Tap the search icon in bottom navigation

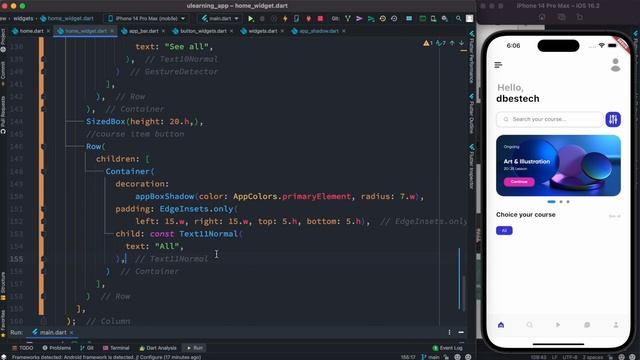coord(529,325)
